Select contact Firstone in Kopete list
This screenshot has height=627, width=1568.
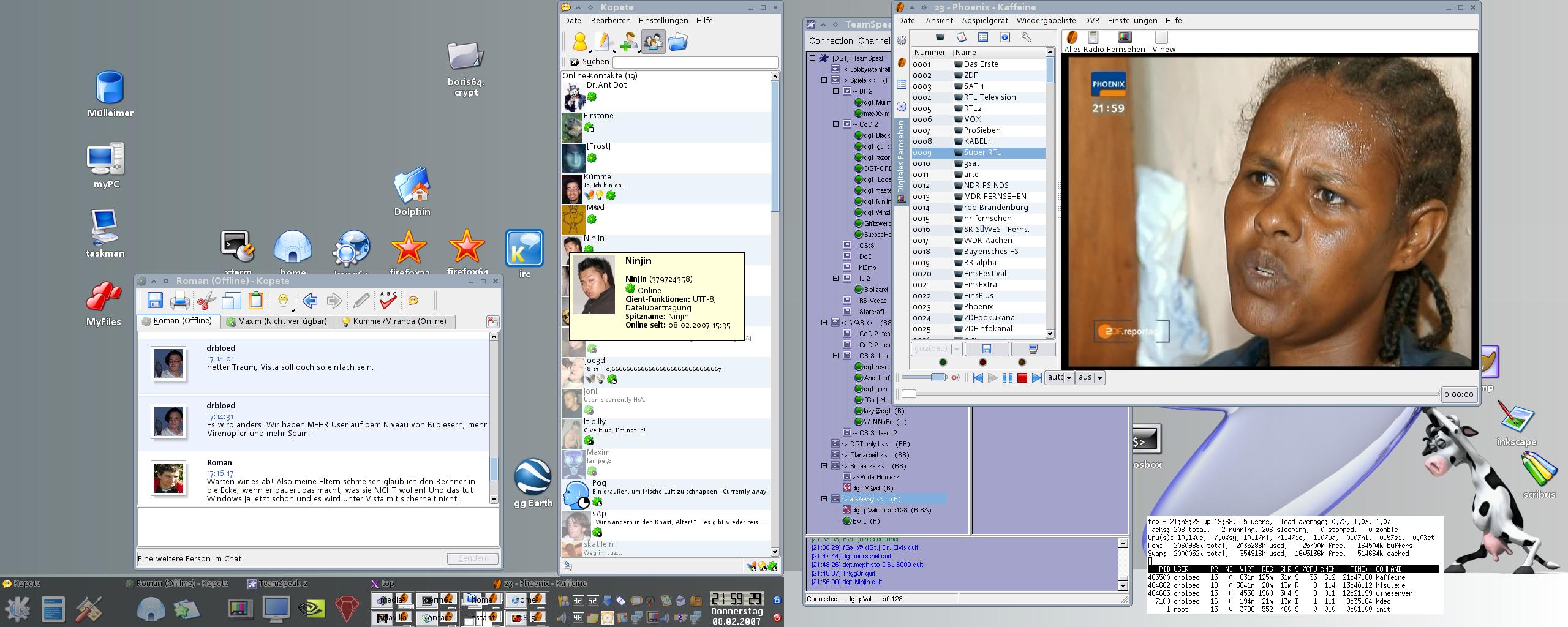(666, 127)
